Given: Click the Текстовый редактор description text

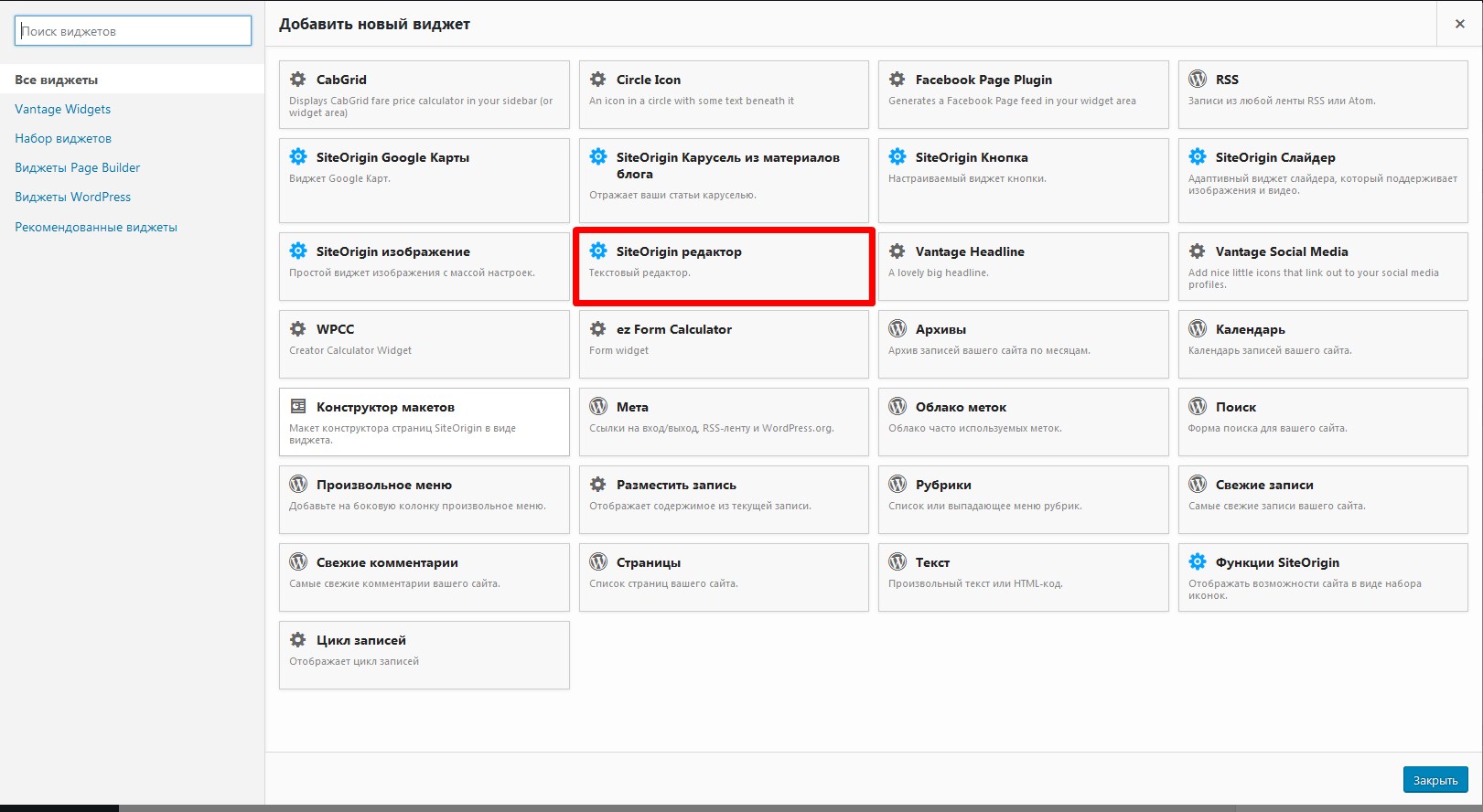Looking at the screenshot, I should click(x=639, y=272).
